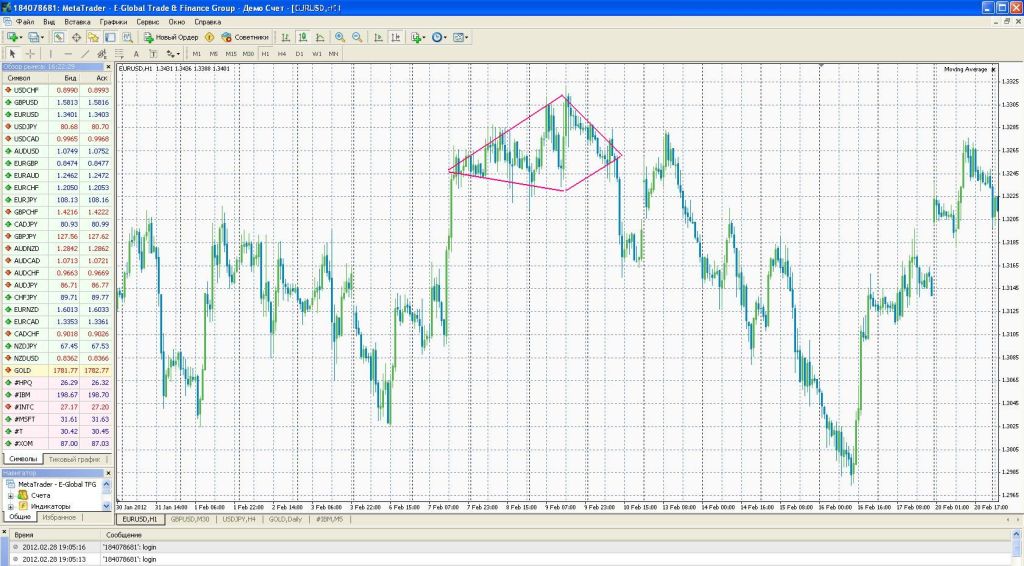Toggle the H4 timeframe button
The height and width of the screenshot is (566, 1024).
tap(282, 53)
